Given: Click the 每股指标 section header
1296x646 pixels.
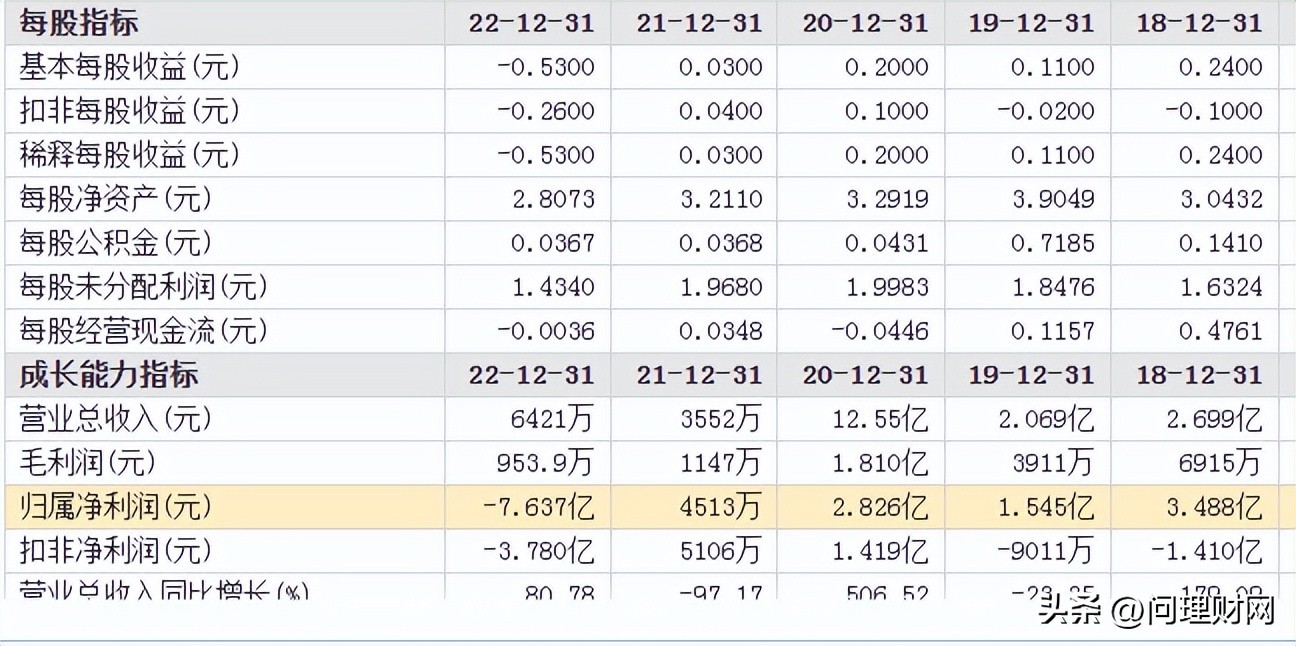Looking at the screenshot, I should (x=79, y=22).
